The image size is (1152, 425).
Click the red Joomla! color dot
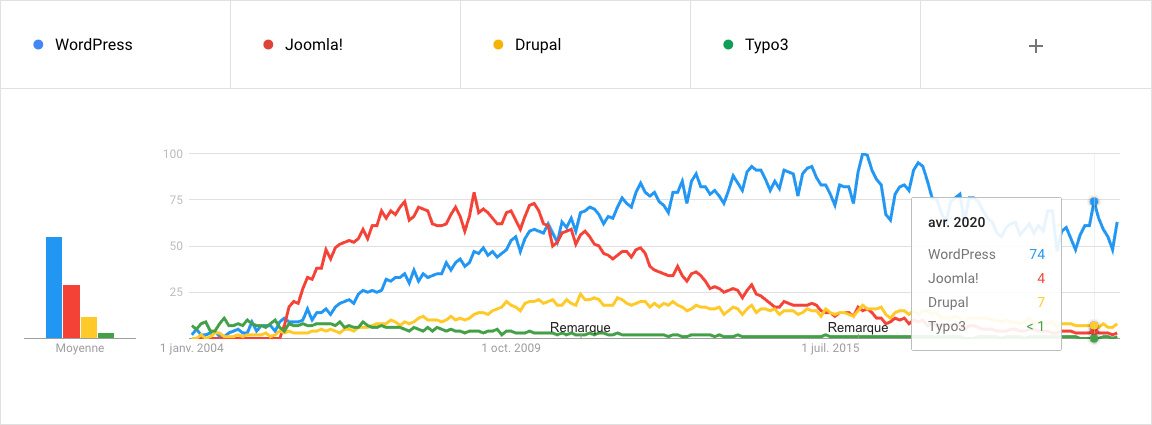268,45
